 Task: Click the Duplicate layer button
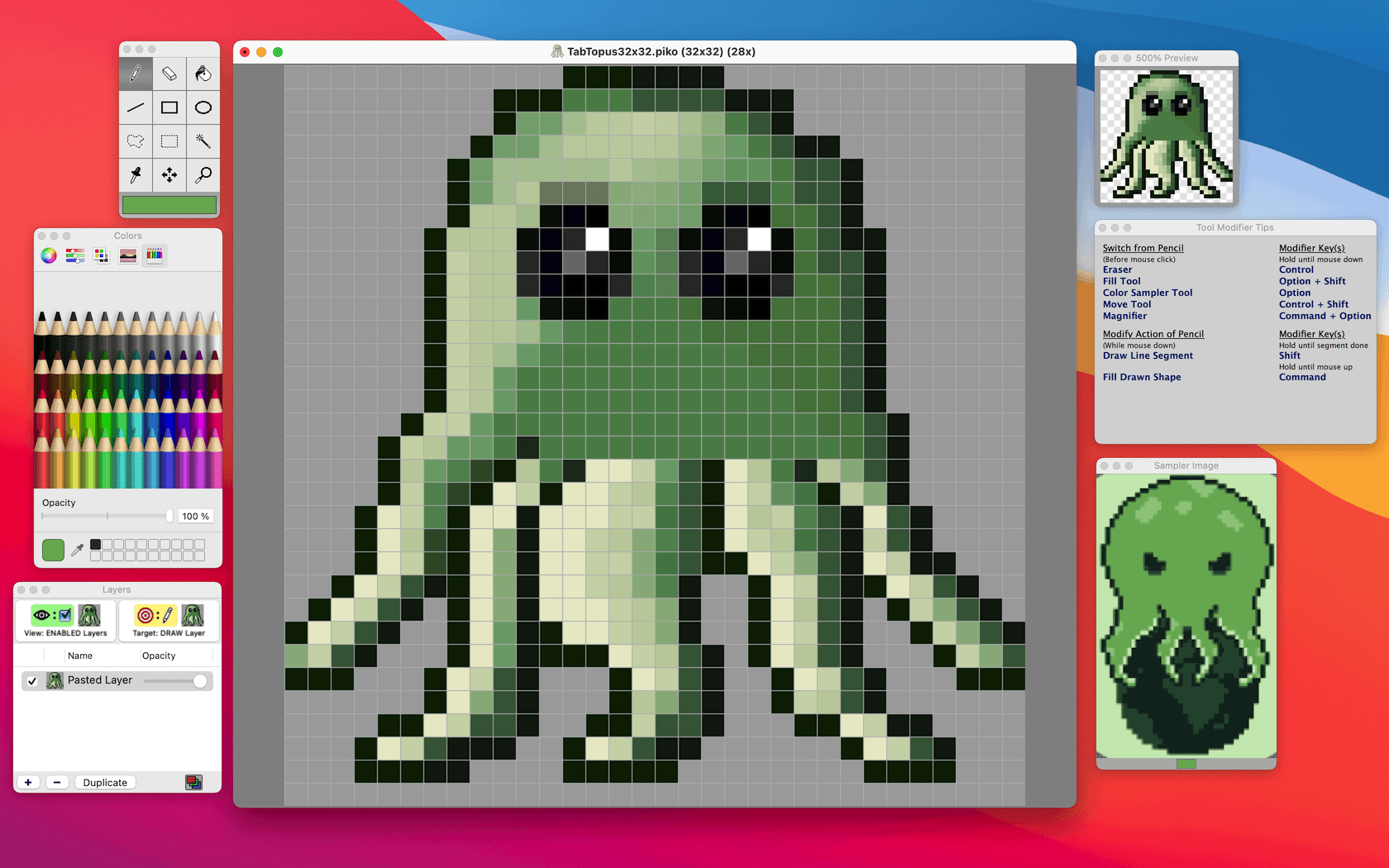click(105, 782)
